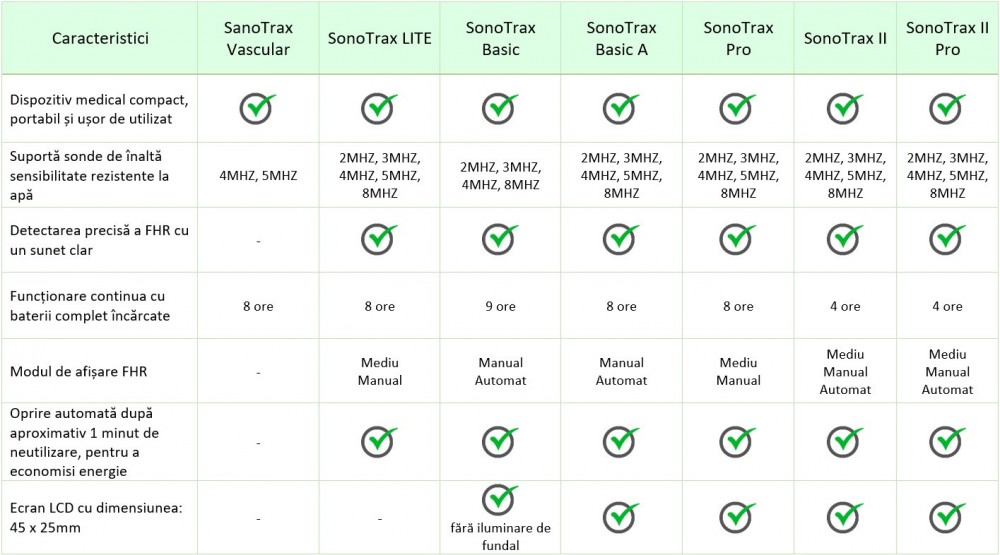Screen dimensions: 1000x555
Task: Select the Caracteristici header cell
Action: 100,38
